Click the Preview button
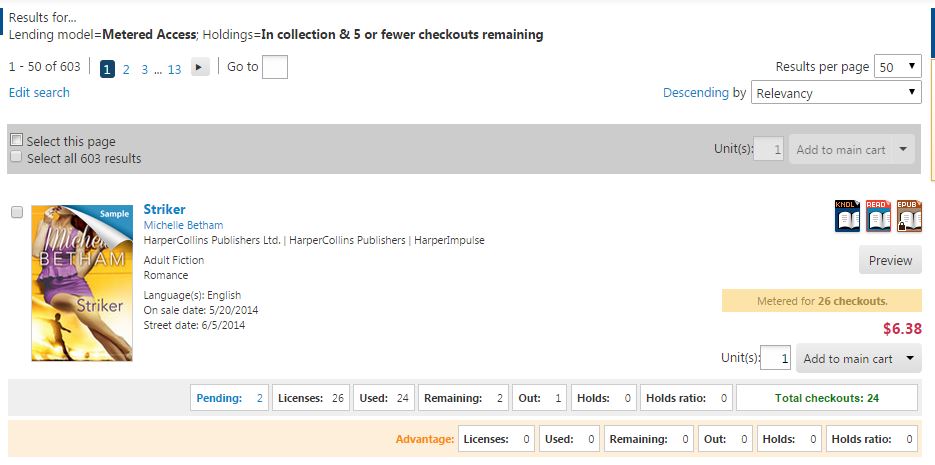Screen dimensions: 935x465 tap(890, 260)
